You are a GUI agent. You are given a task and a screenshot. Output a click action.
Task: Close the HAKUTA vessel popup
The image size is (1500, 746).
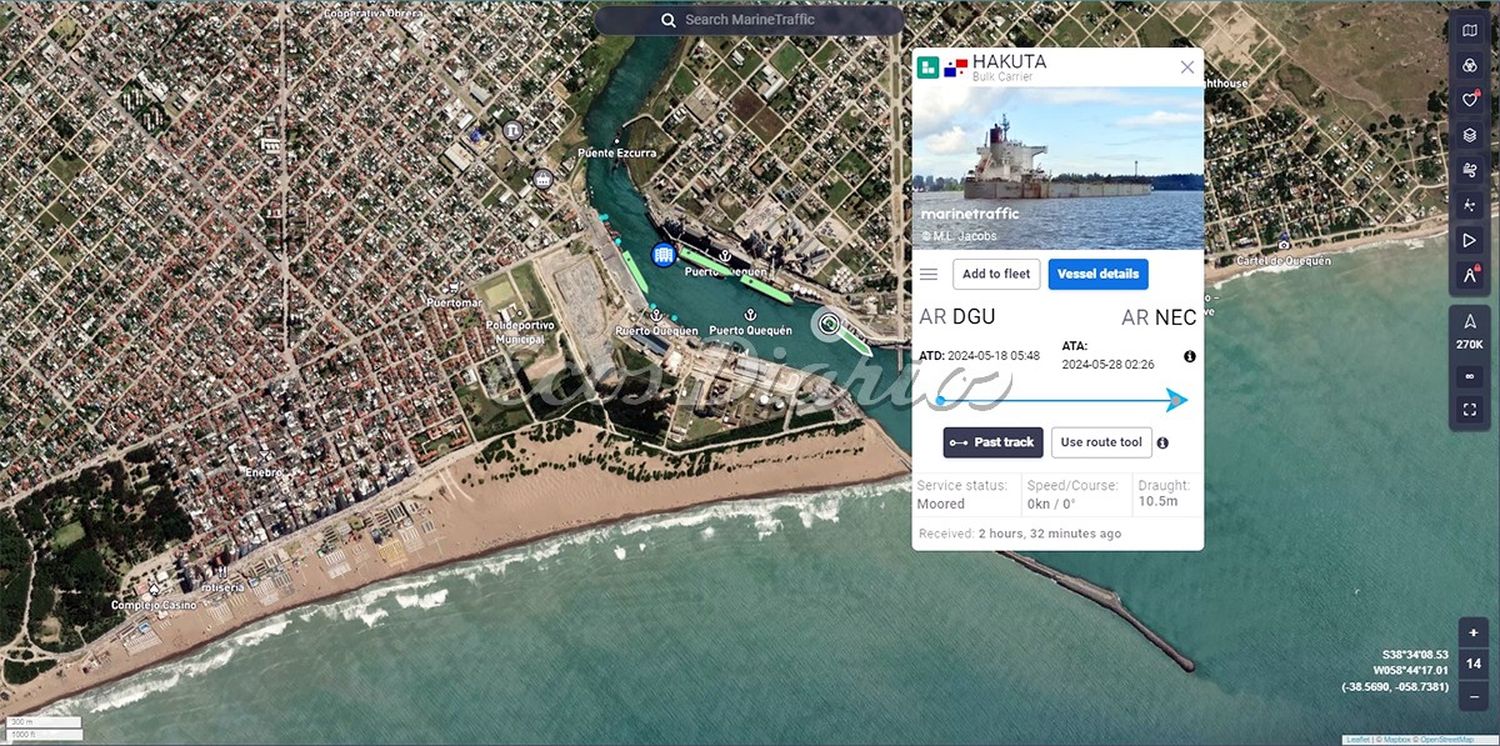coord(1187,67)
